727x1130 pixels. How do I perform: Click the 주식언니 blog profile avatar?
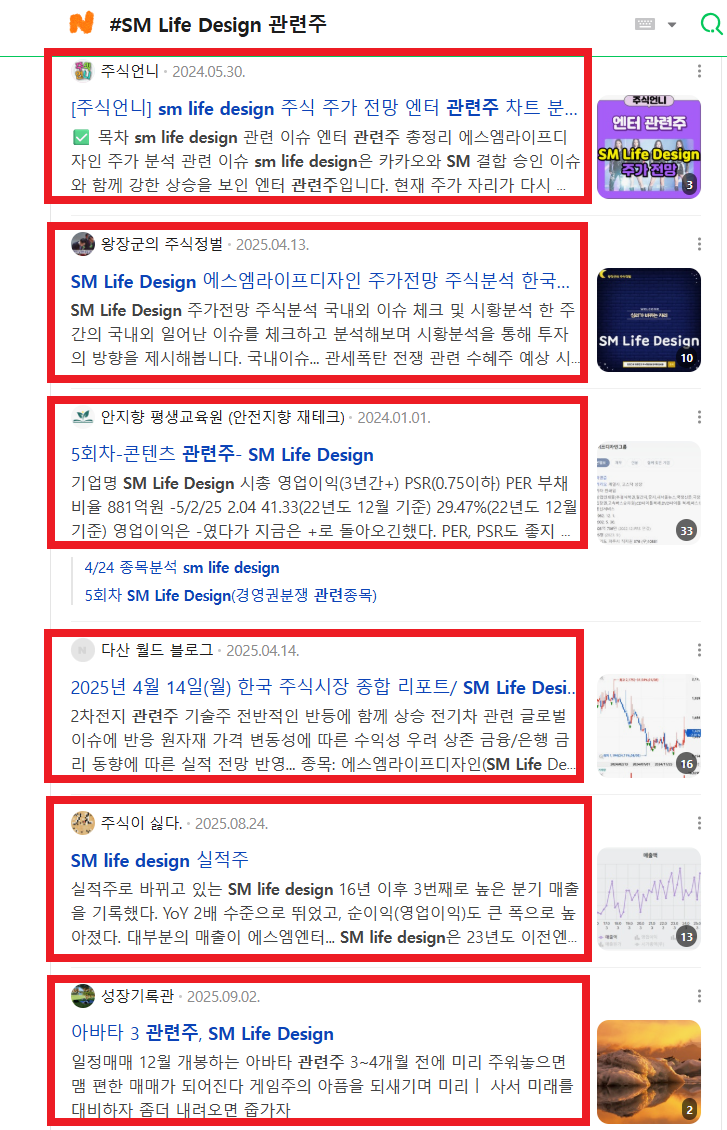tap(83, 71)
